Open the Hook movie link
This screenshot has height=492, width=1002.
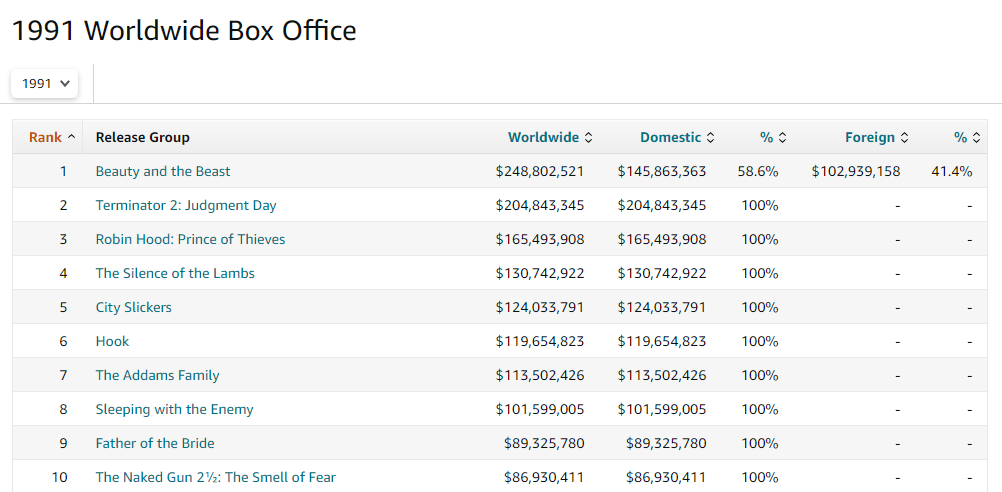coord(112,341)
